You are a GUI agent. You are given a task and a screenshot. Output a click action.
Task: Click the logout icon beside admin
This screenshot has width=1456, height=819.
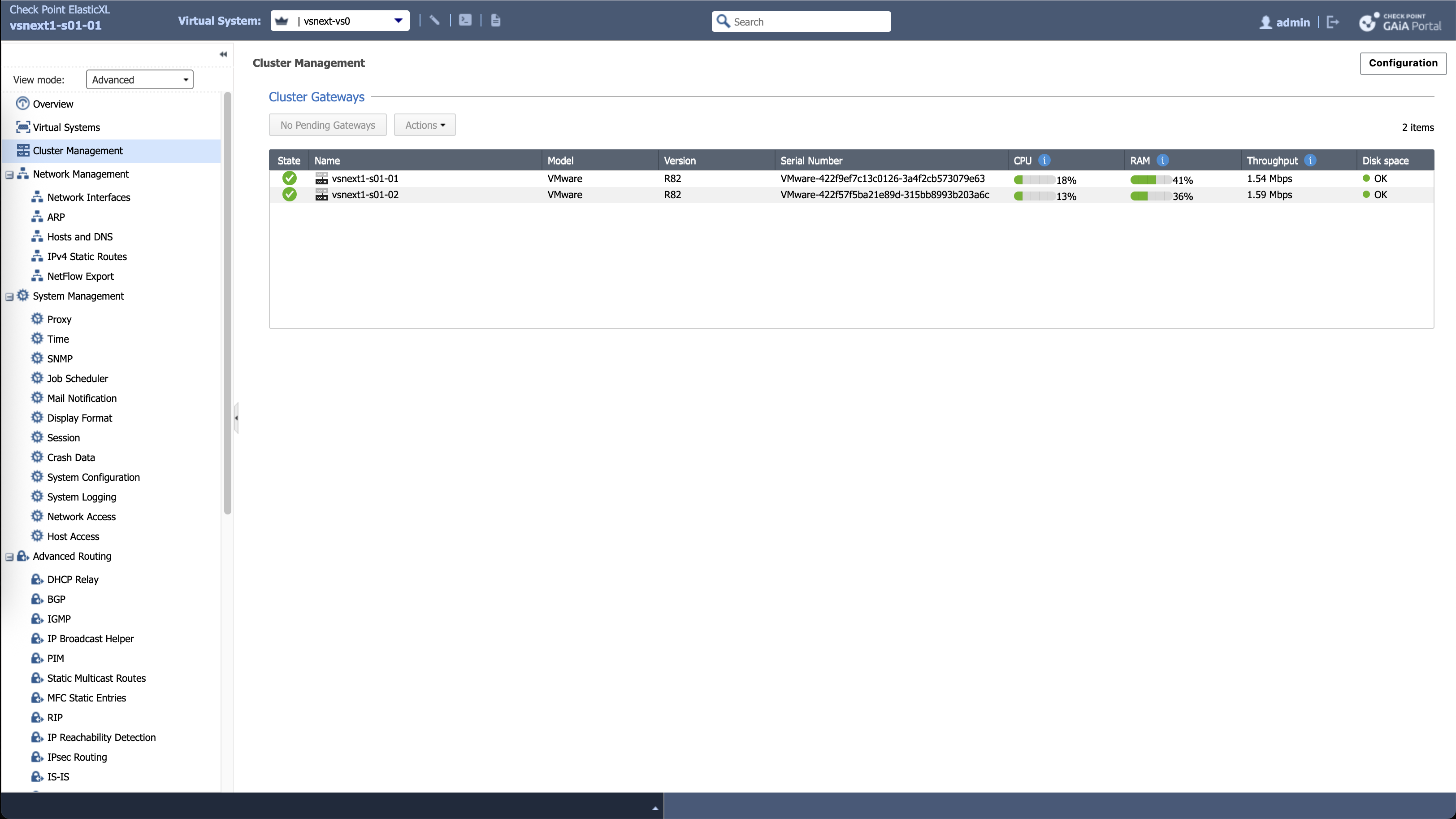tap(1332, 22)
